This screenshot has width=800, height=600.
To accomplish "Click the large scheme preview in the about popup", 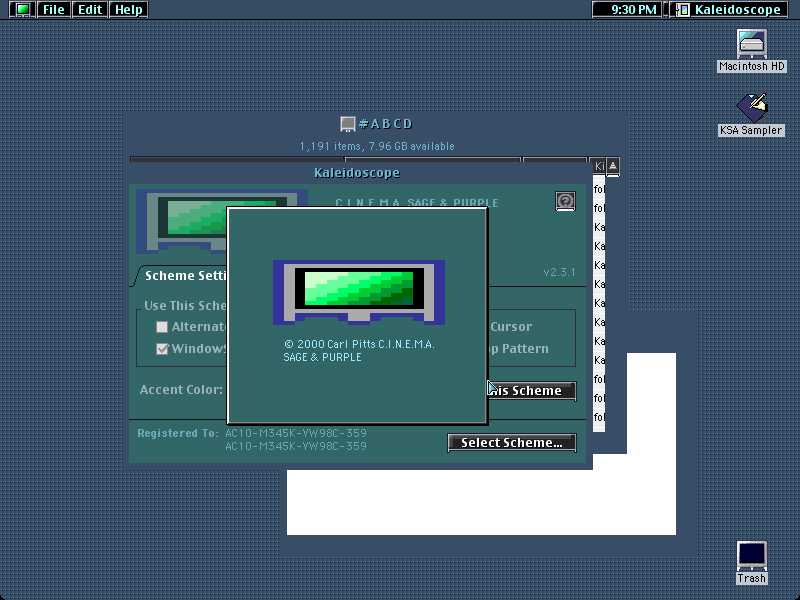I will [x=359, y=292].
